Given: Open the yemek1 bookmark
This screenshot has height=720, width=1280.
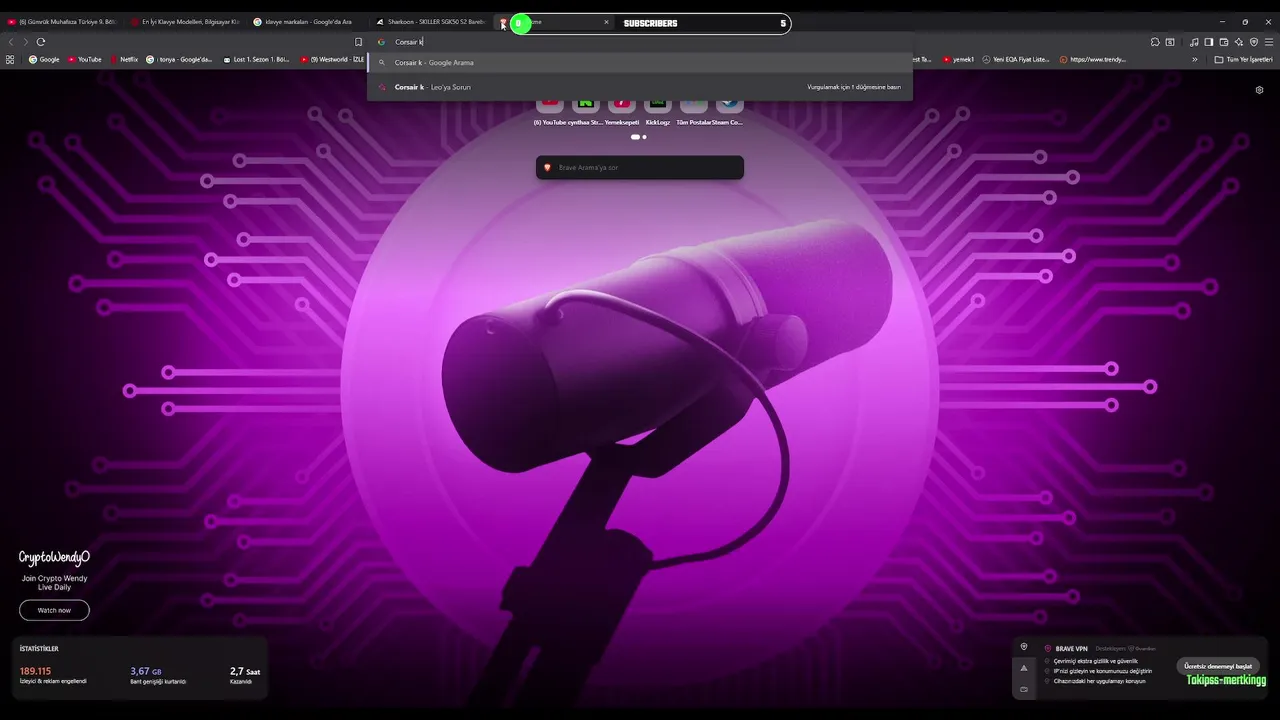Looking at the screenshot, I should pos(958,59).
